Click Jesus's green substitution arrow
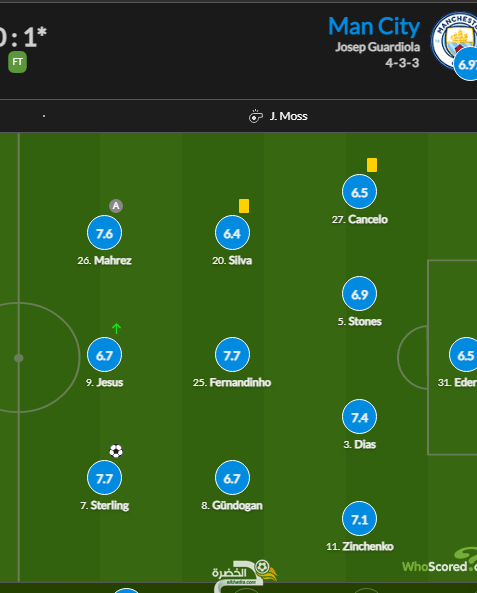The width and height of the screenshot is (477, 593). coord(117,328)
